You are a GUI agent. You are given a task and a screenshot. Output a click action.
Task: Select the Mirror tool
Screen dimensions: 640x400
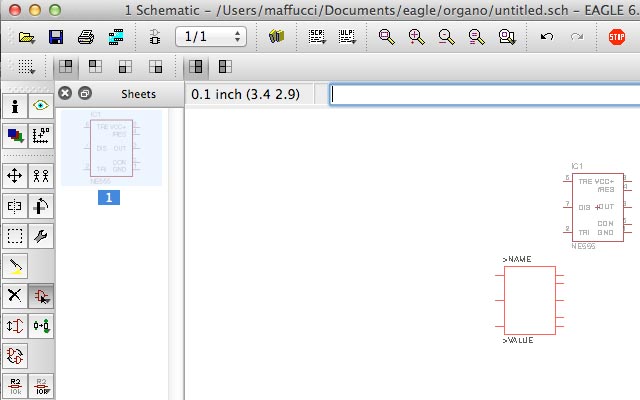click(x=15, y=206)
